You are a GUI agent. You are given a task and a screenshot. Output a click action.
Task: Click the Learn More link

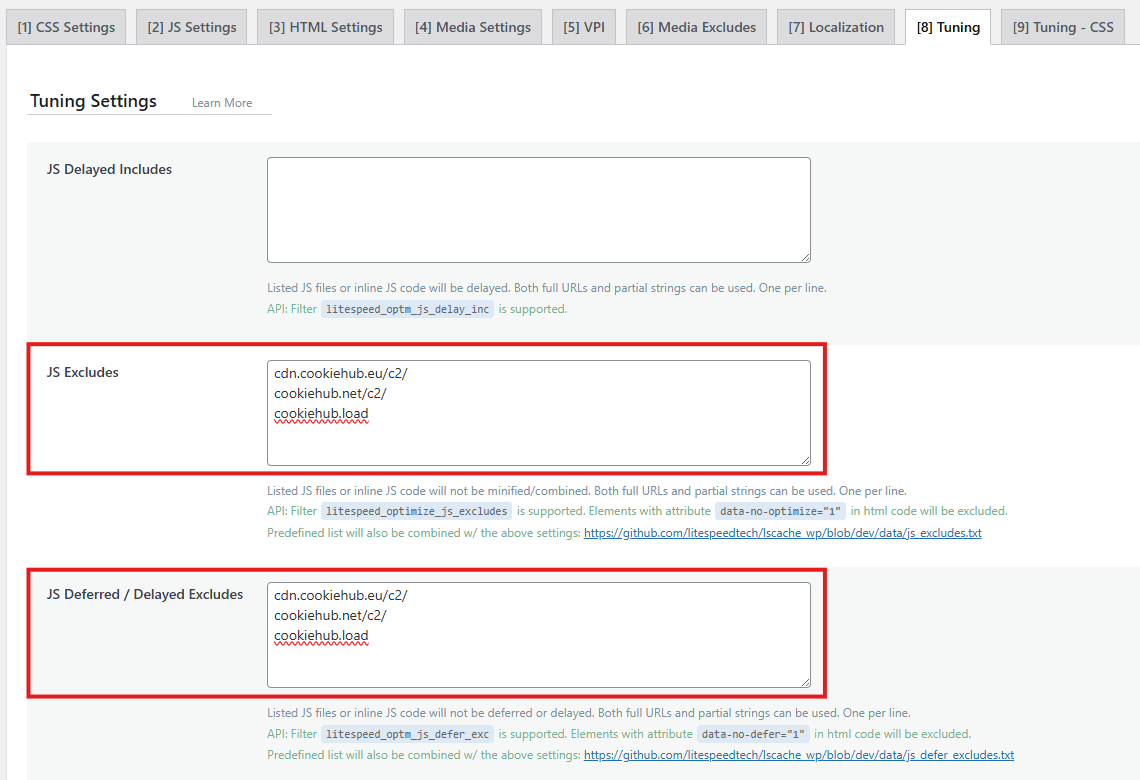click(x=222, y=103)
